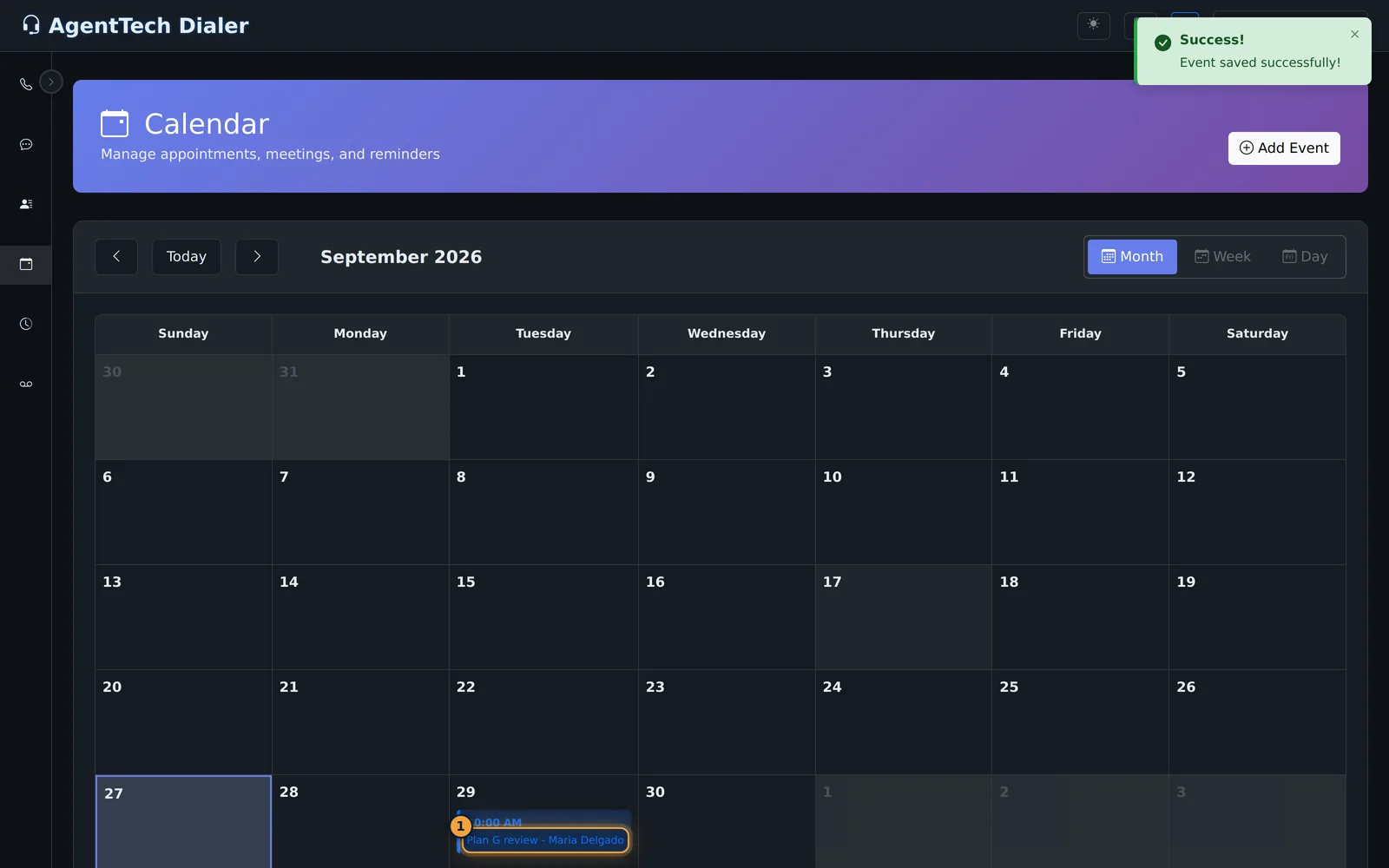This screenshot has height=868, width=1389.
Task: Jump to Today
Action: (187, 257)
